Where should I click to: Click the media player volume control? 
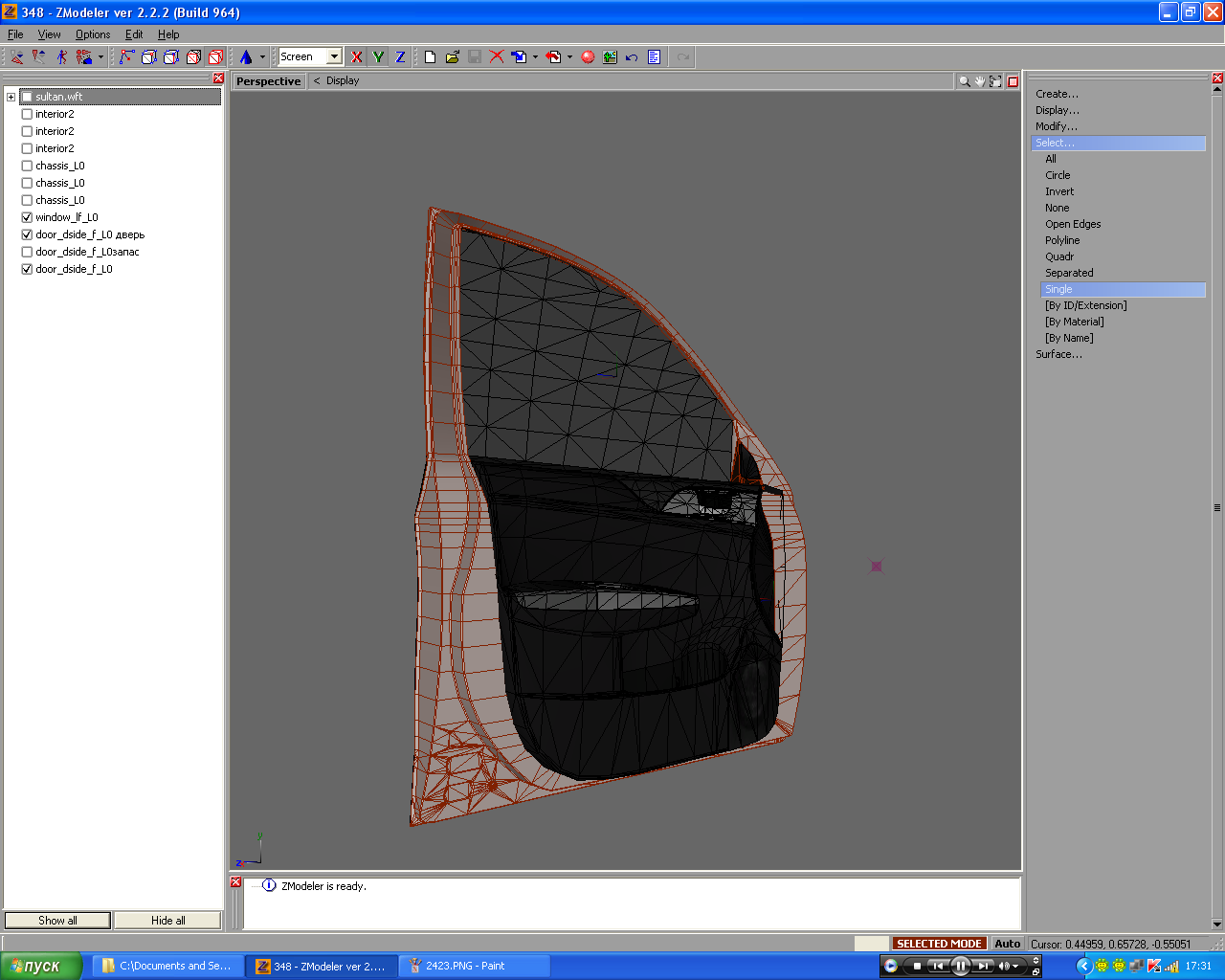1004,967
